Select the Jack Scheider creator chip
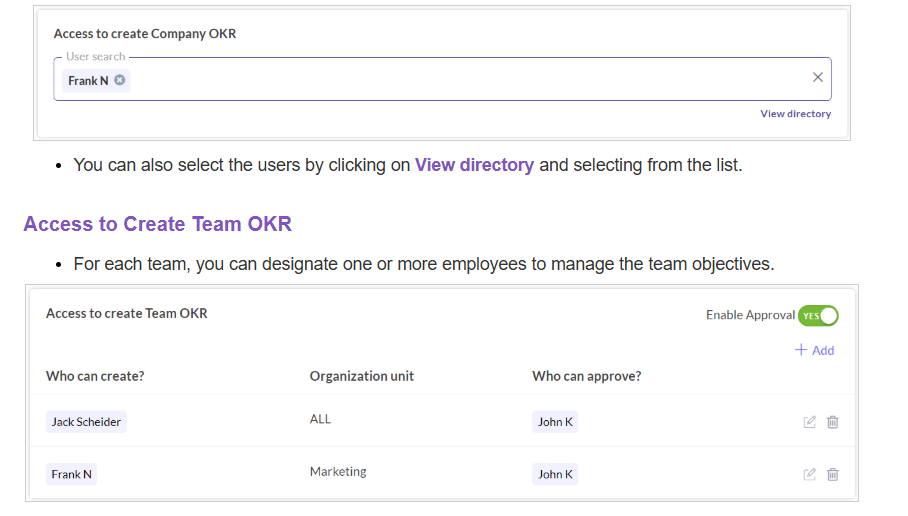 (x=86, y=422)
